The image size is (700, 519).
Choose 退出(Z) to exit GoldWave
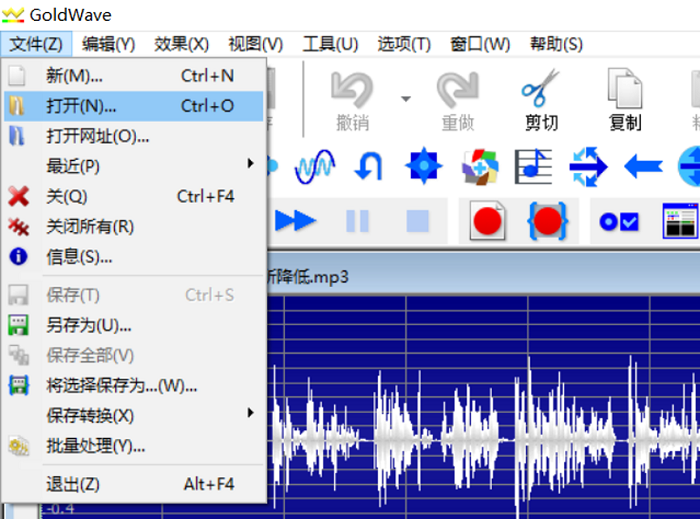coord(133,484)
